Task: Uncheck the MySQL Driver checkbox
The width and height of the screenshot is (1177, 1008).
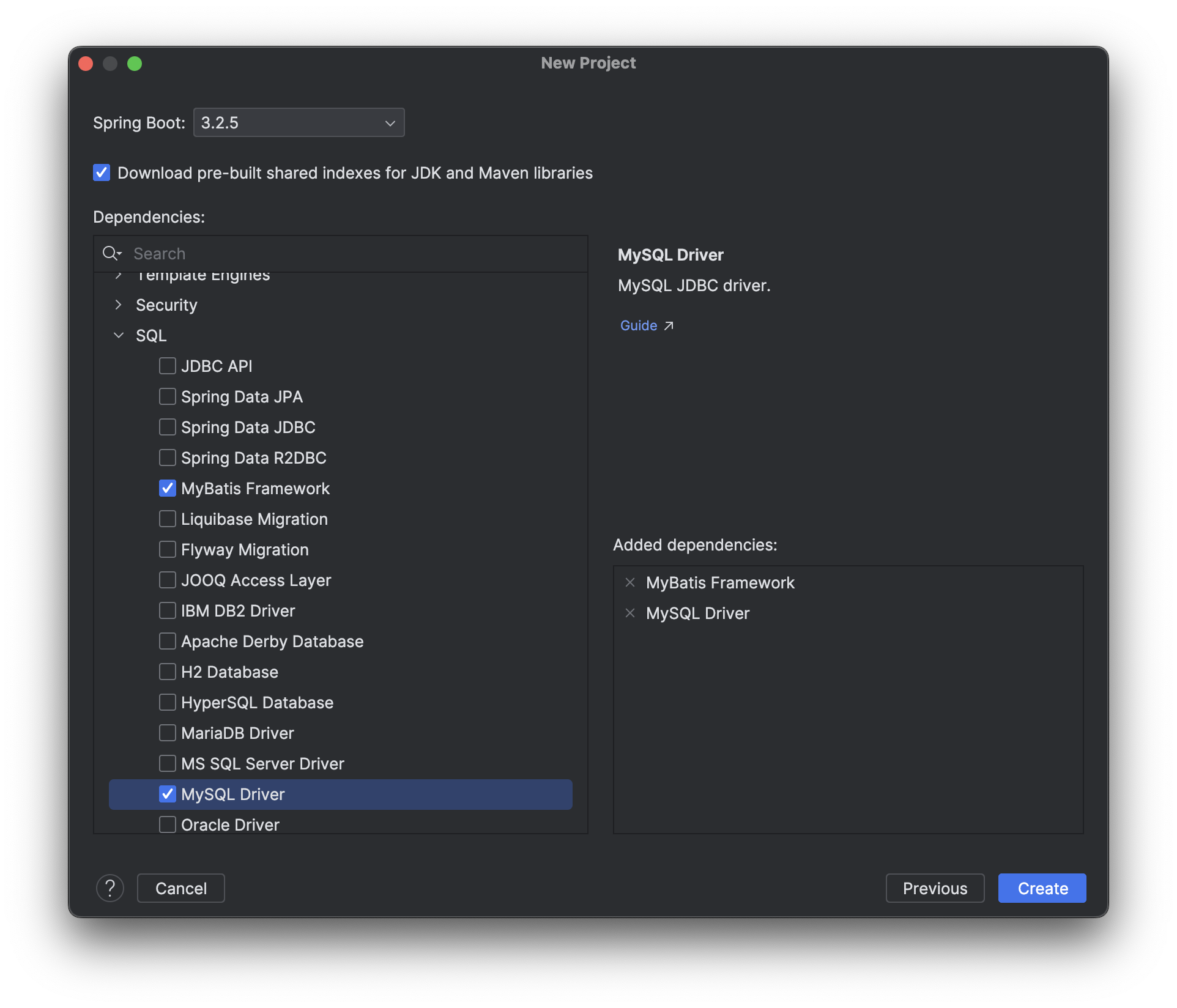Action: click(167, 794)
